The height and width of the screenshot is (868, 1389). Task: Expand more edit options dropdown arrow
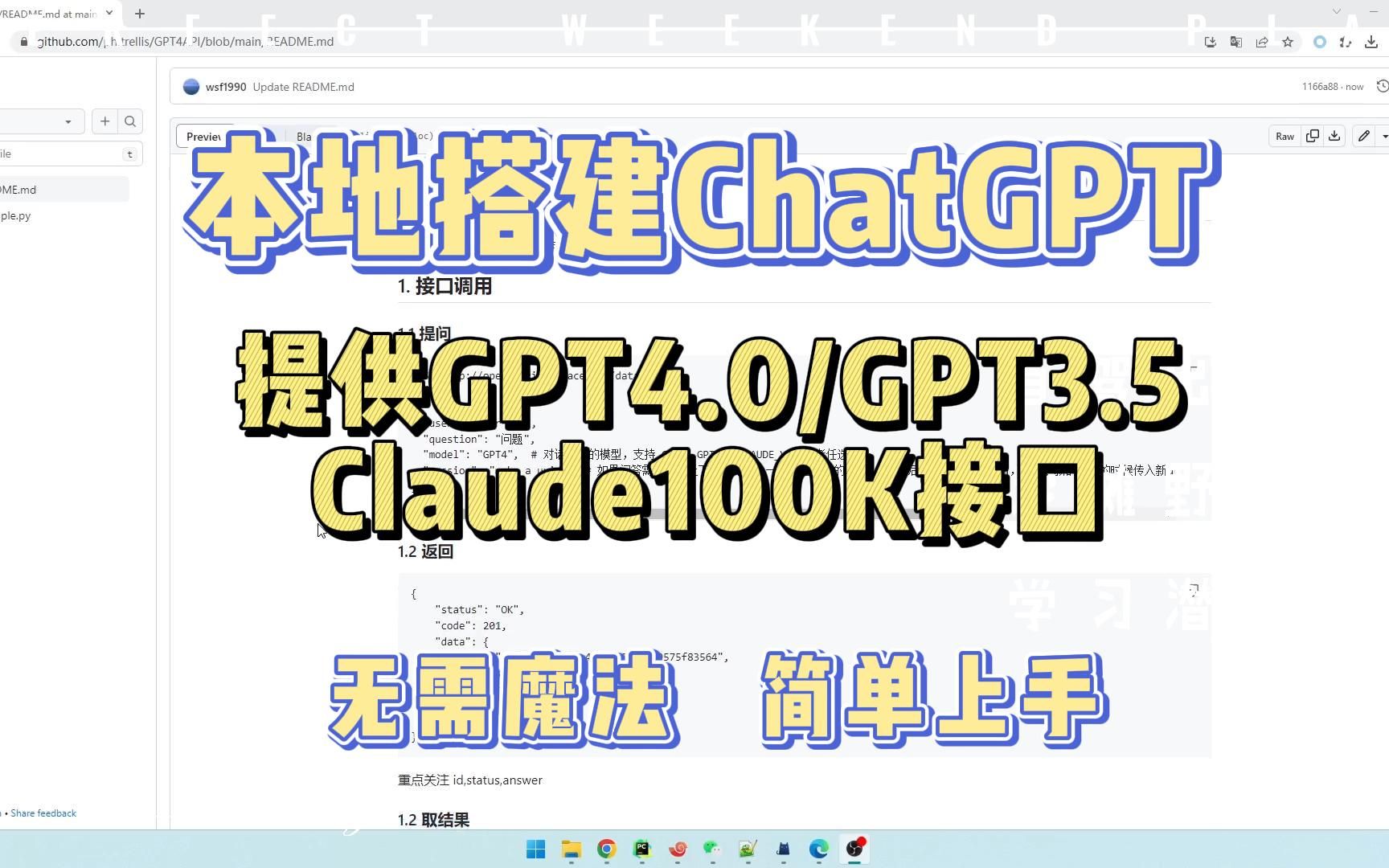1383,136
